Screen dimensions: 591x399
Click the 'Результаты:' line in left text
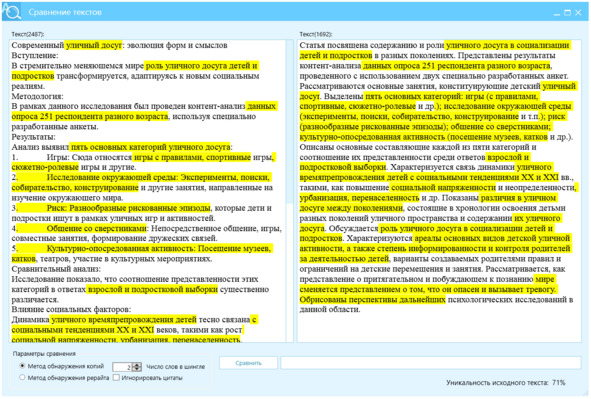33,137
